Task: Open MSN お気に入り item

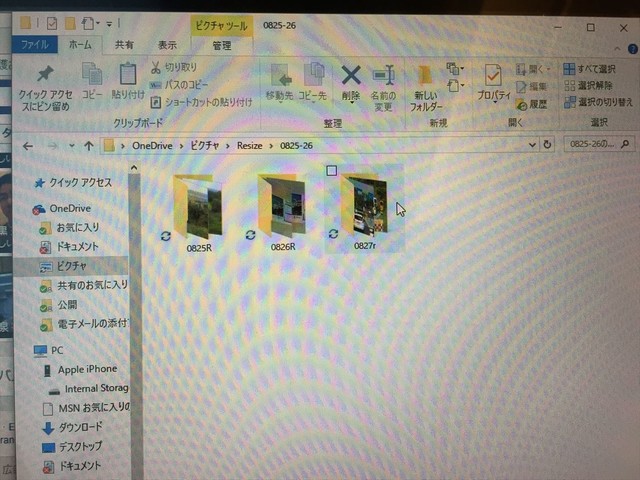Action: [x=87, y=407]
